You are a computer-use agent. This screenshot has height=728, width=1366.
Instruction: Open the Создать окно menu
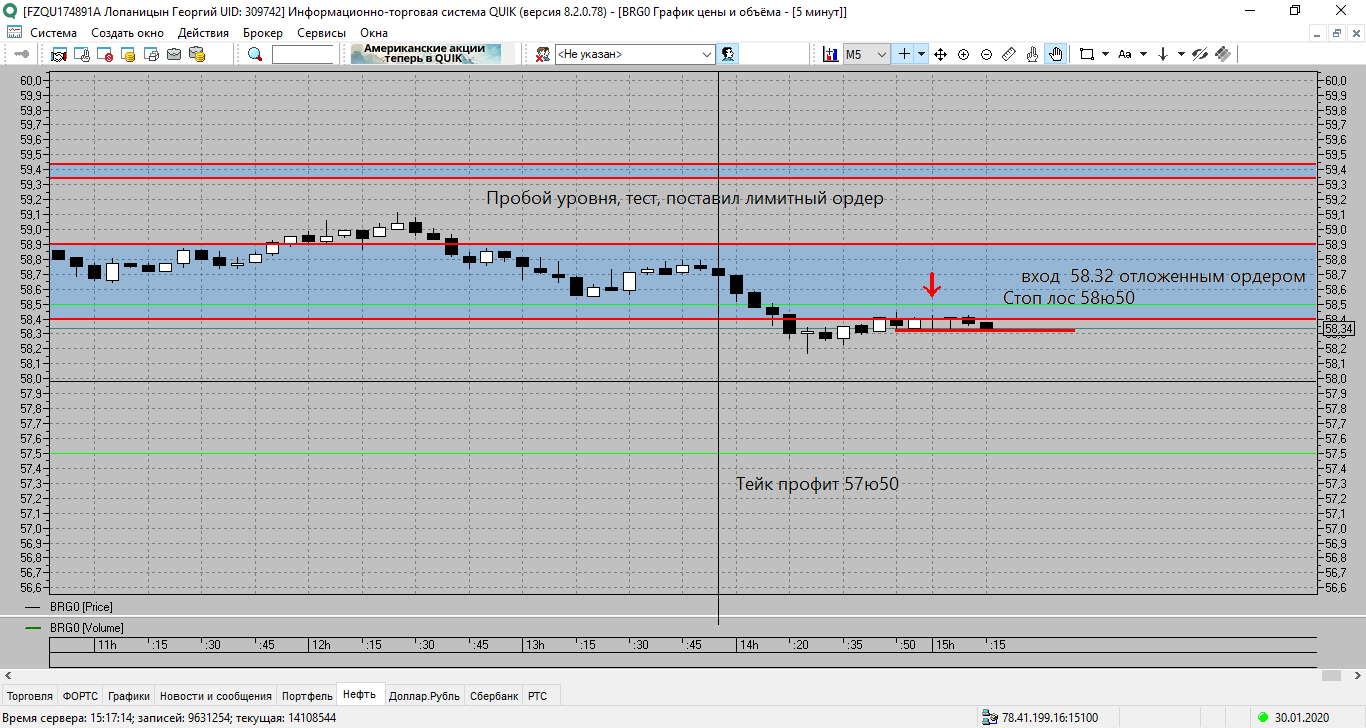tap(127, 33)
